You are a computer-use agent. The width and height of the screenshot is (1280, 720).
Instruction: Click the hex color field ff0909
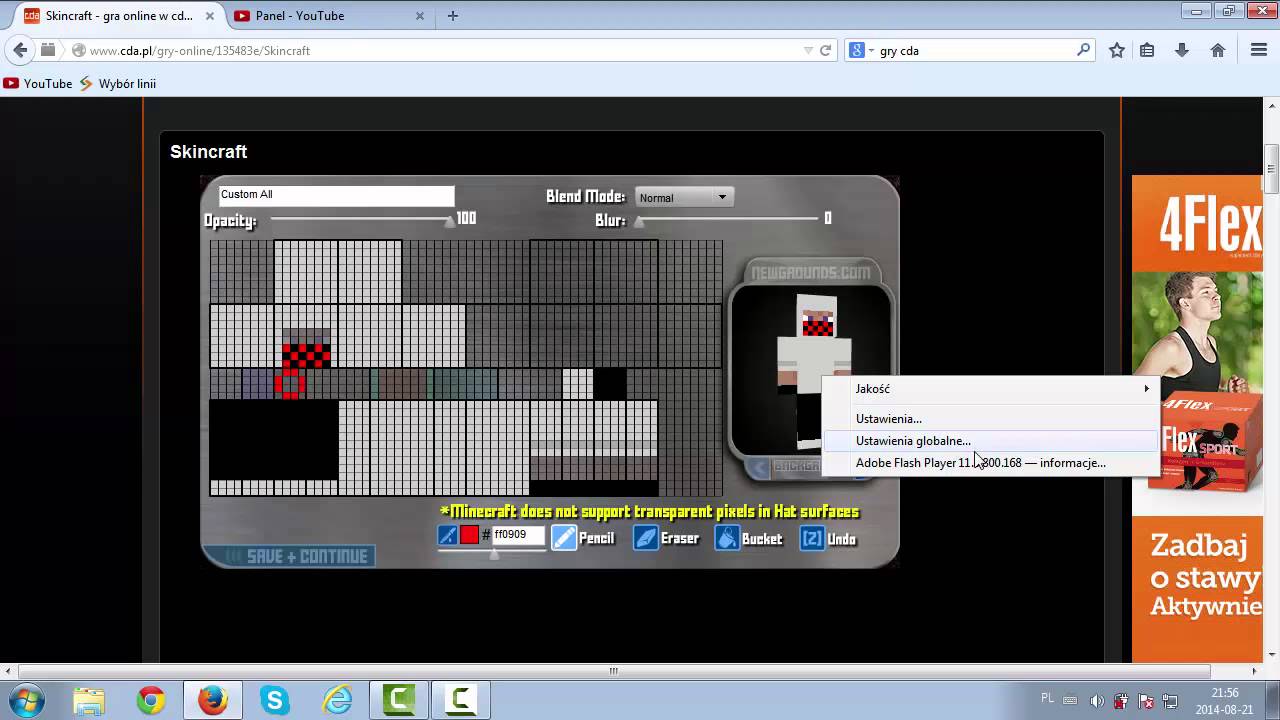[x=517, y=535]
